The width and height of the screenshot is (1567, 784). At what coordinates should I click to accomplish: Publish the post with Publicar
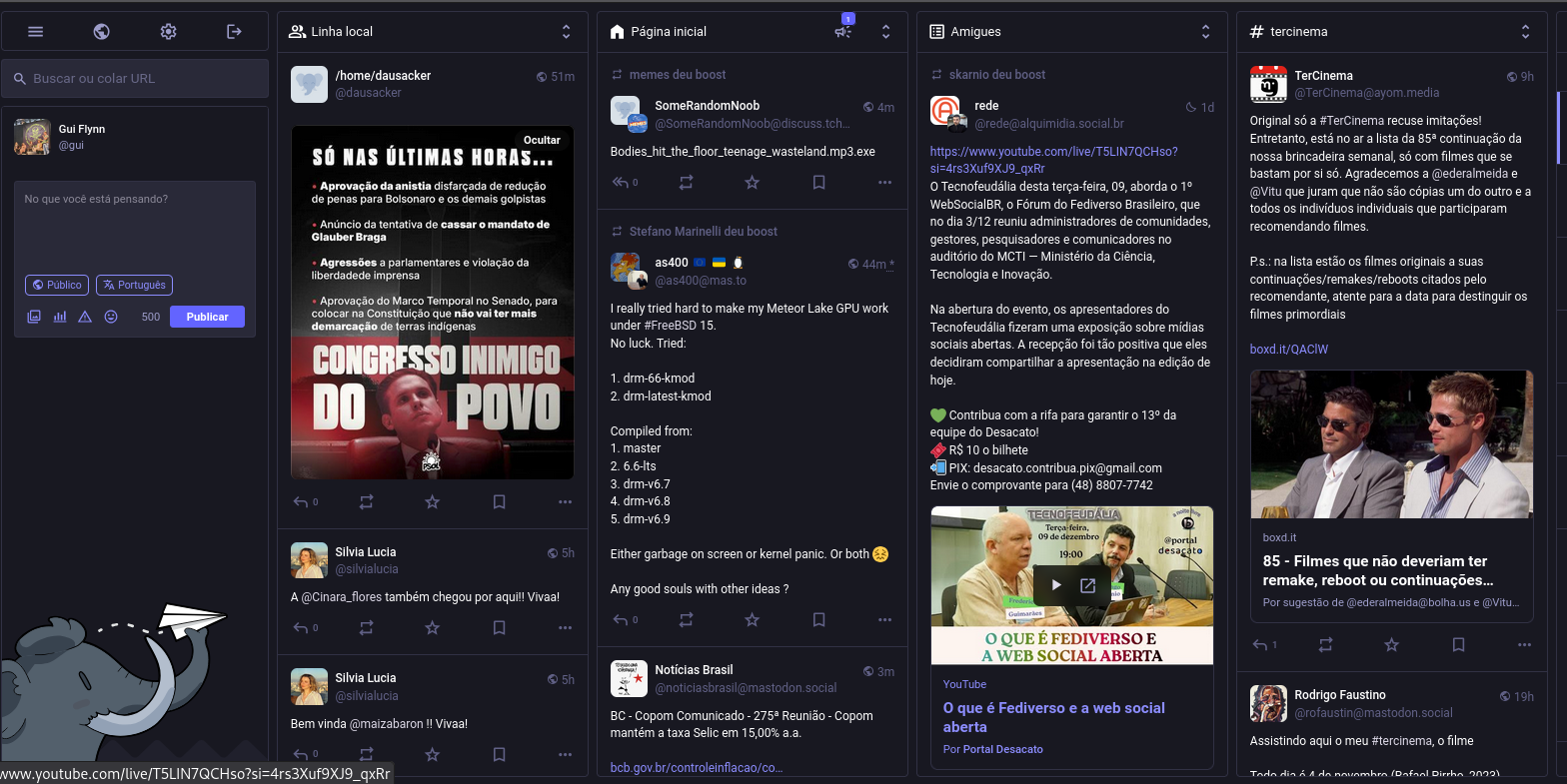coord(207,317)
